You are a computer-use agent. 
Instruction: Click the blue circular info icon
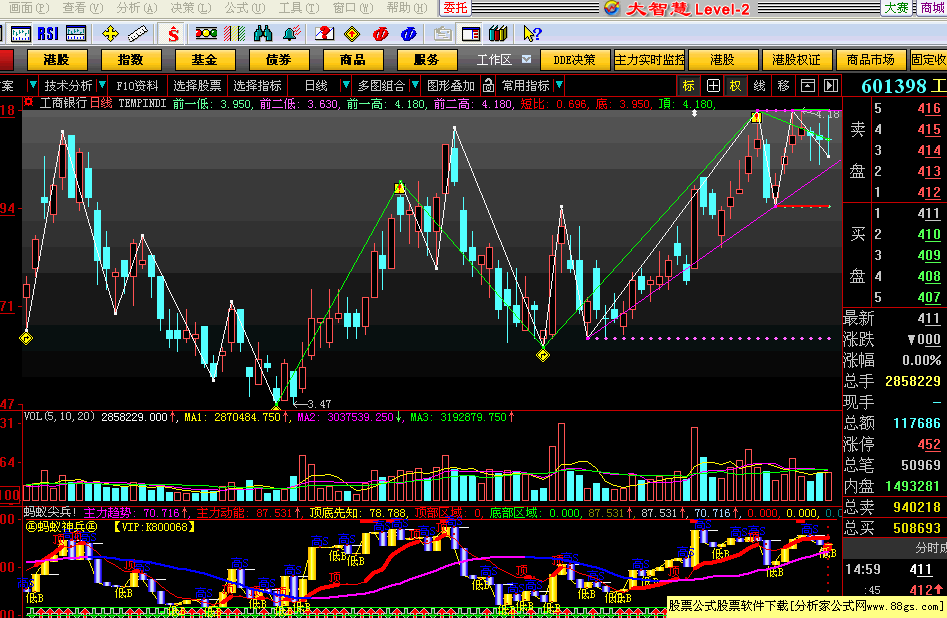pyautogui.click(x=409, y=34)
